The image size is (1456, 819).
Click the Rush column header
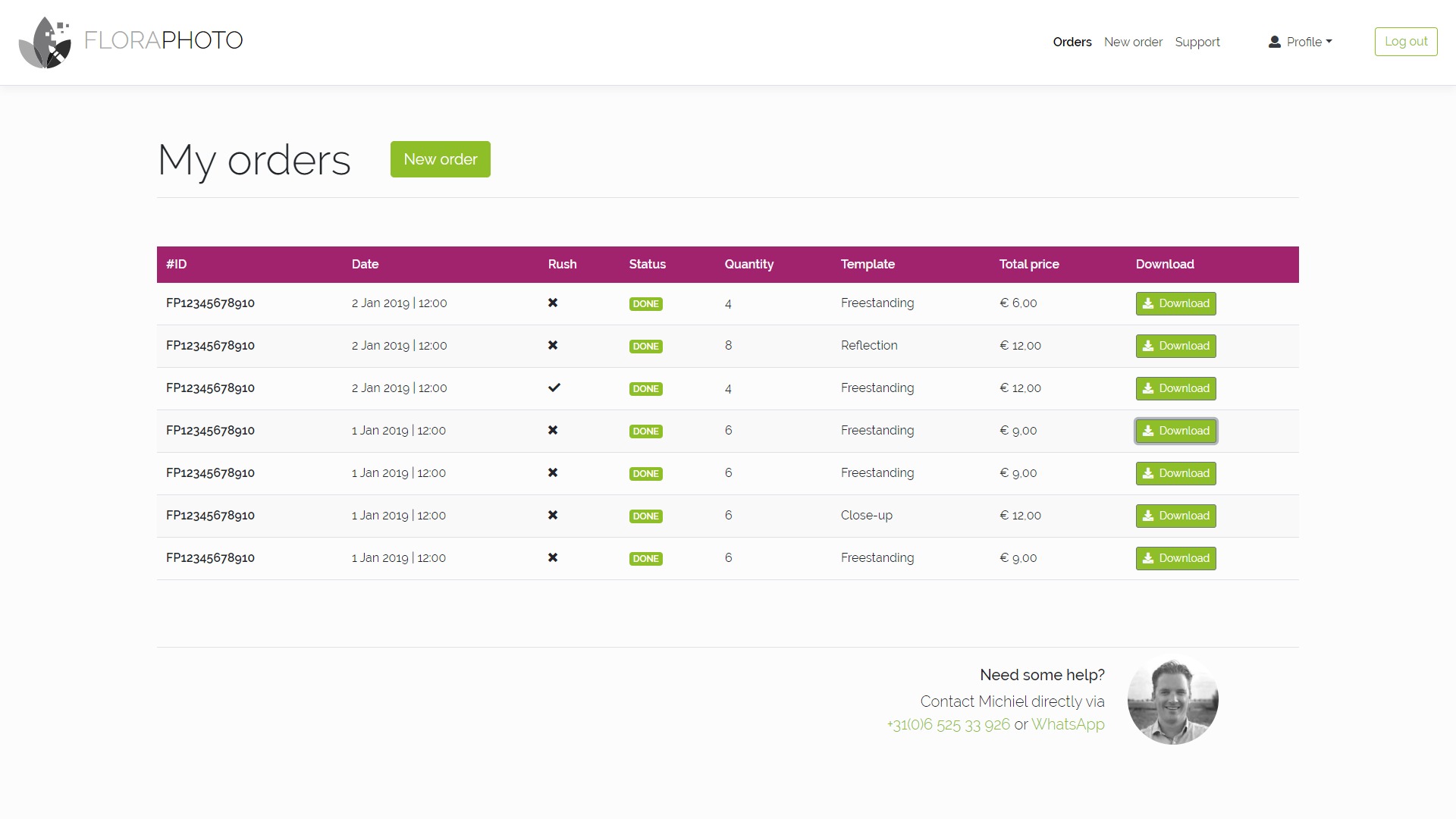pyautogui.click(x=562, y=265)
